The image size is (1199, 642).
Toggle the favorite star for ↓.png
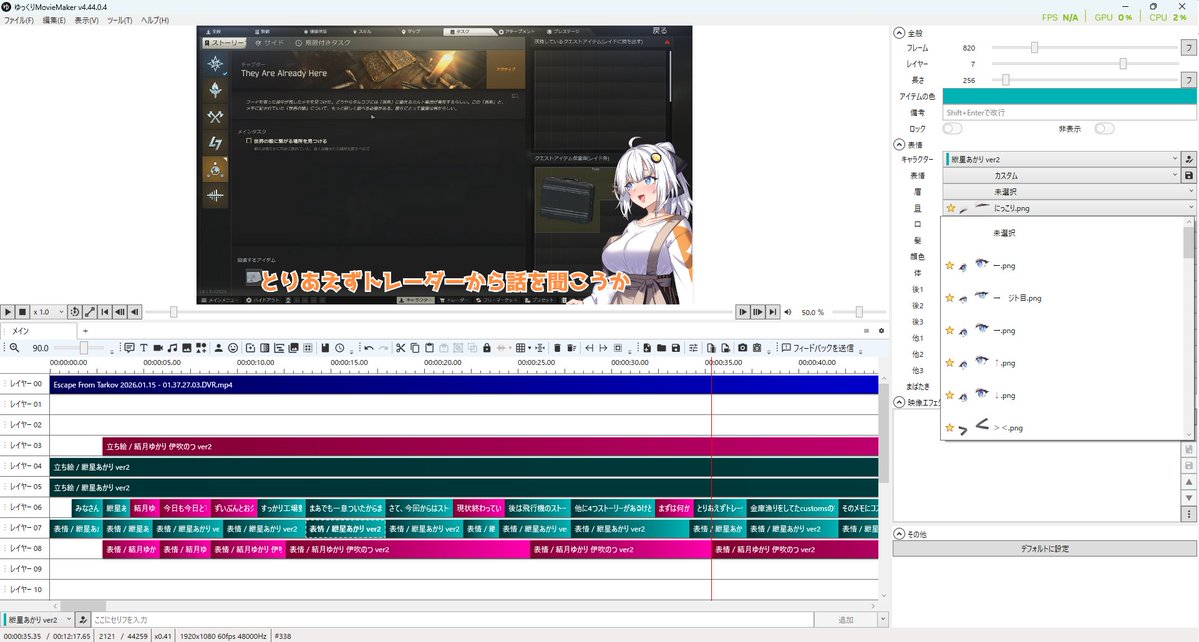(950, 395)
